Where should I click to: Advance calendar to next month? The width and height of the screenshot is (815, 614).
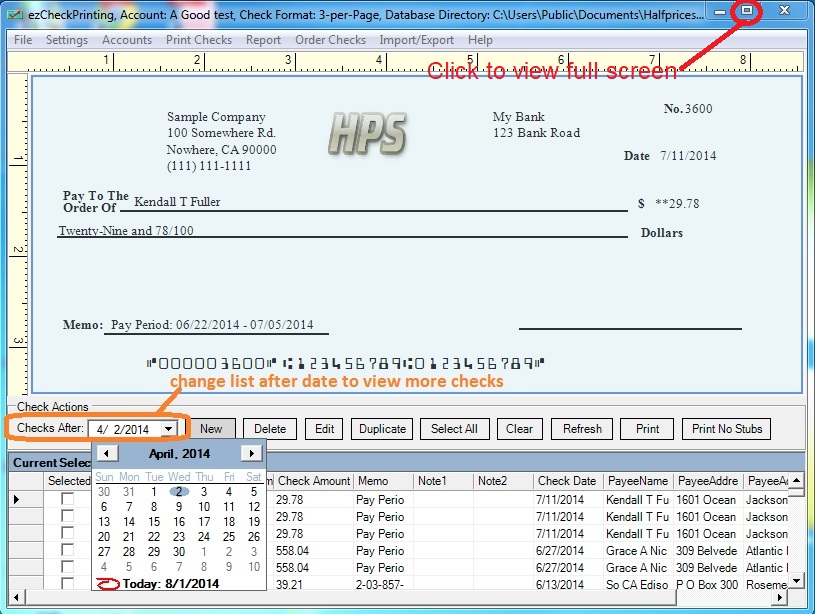253,454
